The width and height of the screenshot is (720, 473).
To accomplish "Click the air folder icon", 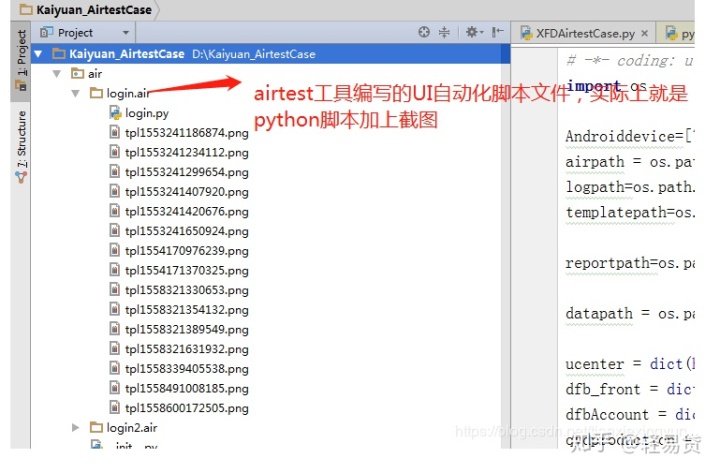I will pyautogui.click(x=78, y=73).
